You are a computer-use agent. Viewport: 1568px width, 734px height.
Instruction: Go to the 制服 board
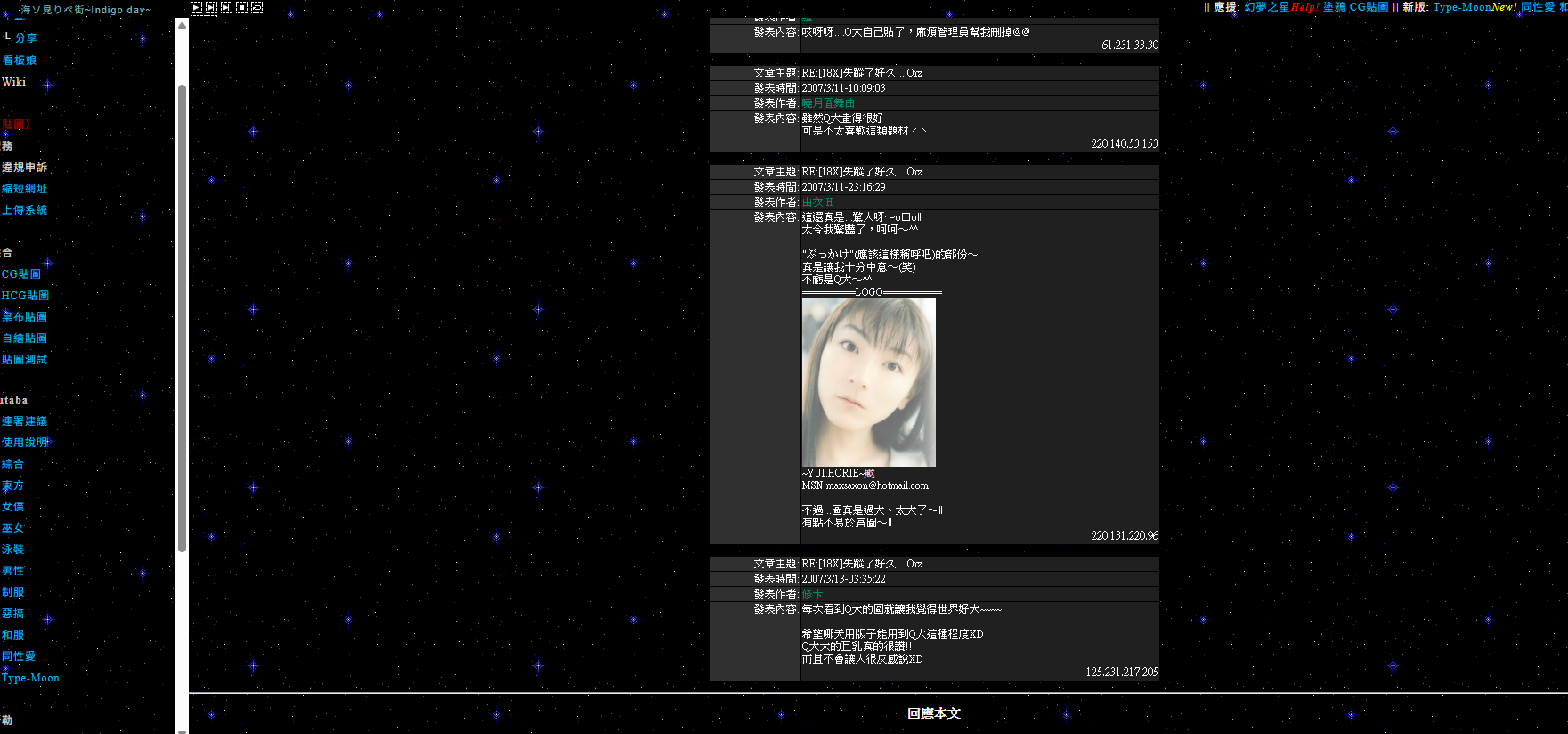12,592
